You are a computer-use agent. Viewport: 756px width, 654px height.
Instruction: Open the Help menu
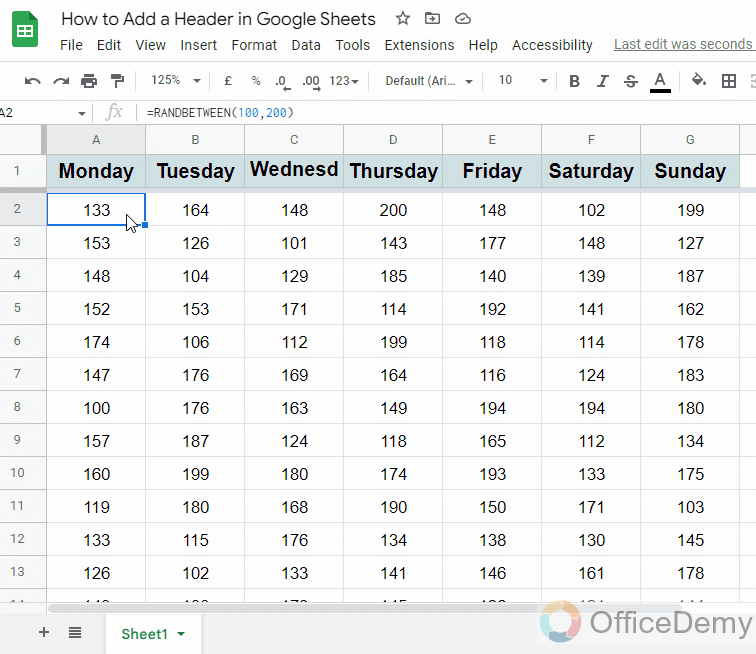tap(483, 45)
